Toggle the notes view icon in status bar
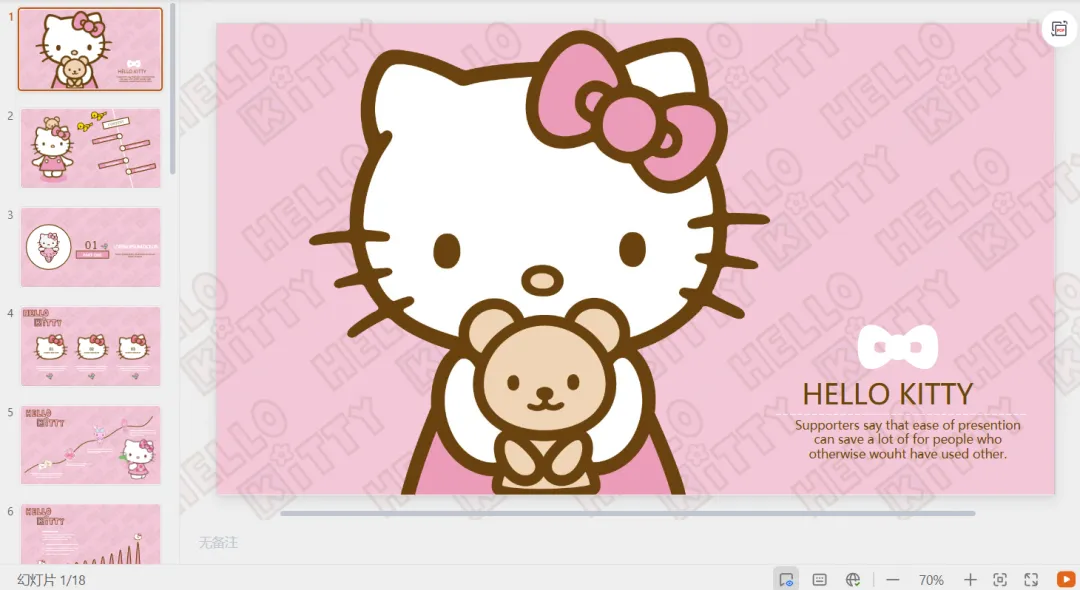This screenshot has width=1080, height=590. tap(786, 580)
